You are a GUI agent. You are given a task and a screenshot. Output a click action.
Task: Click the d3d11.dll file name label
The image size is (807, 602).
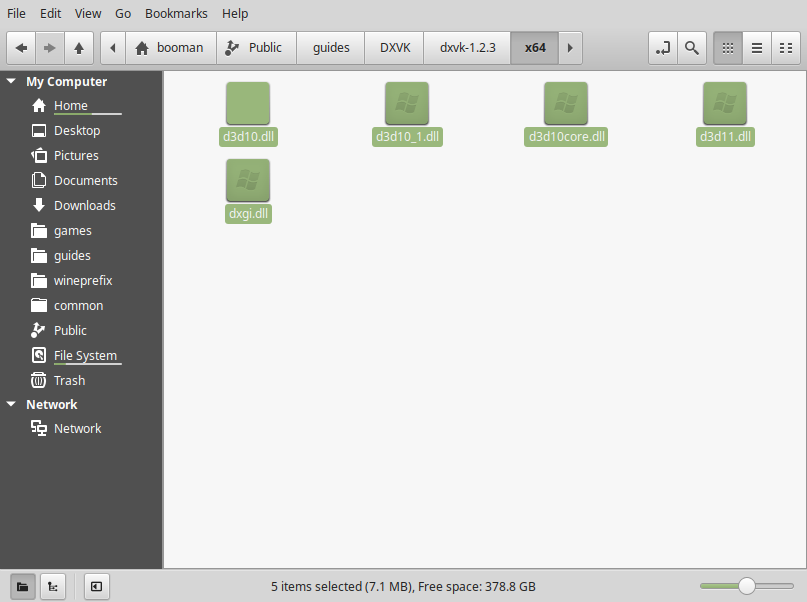725,137
